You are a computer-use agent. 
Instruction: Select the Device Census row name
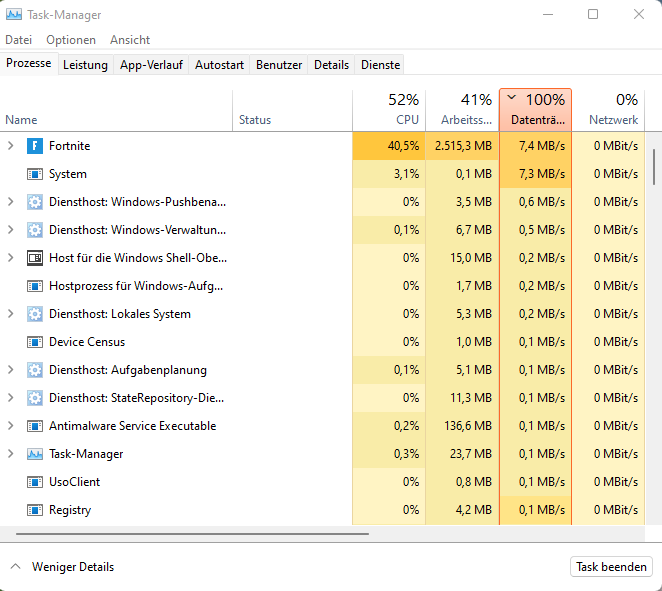[x=87, y=342]
